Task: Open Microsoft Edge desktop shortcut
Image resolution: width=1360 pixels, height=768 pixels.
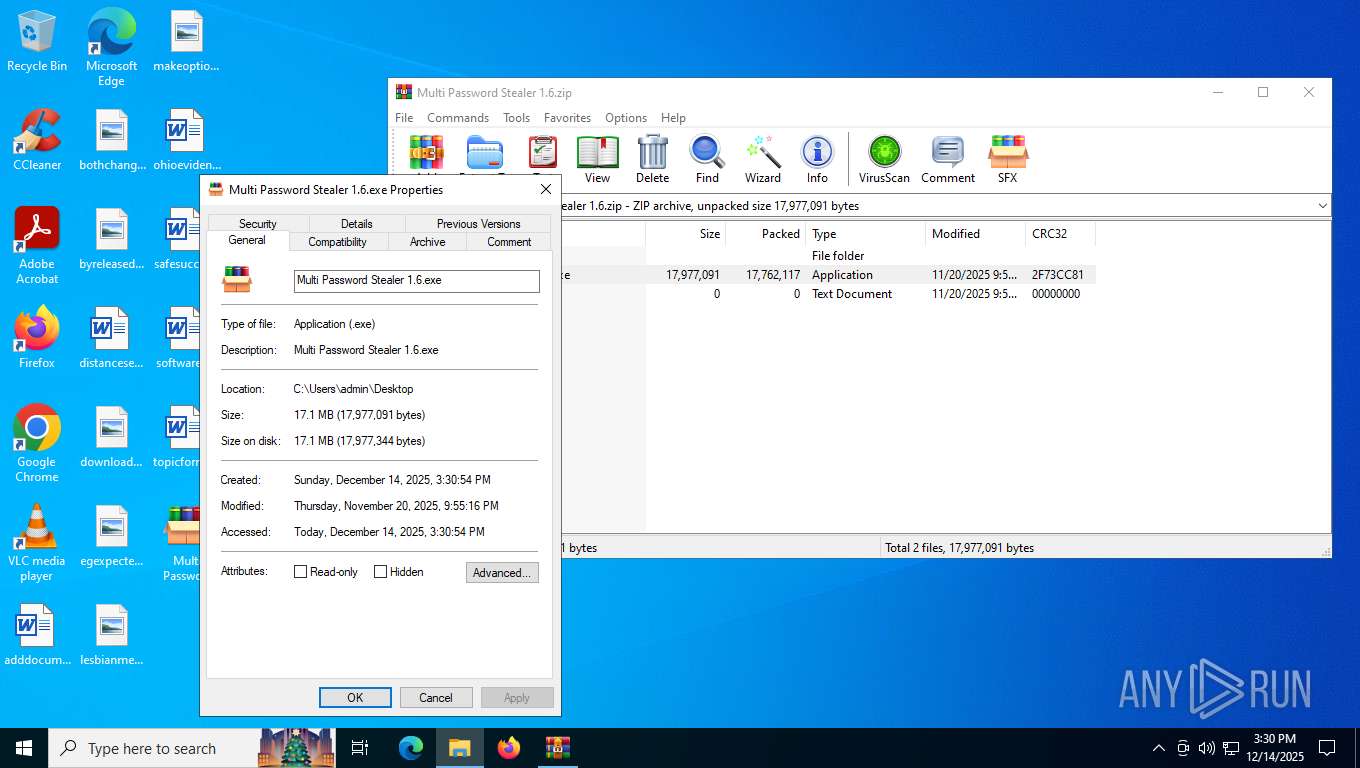Action: [x=111, y=47]
